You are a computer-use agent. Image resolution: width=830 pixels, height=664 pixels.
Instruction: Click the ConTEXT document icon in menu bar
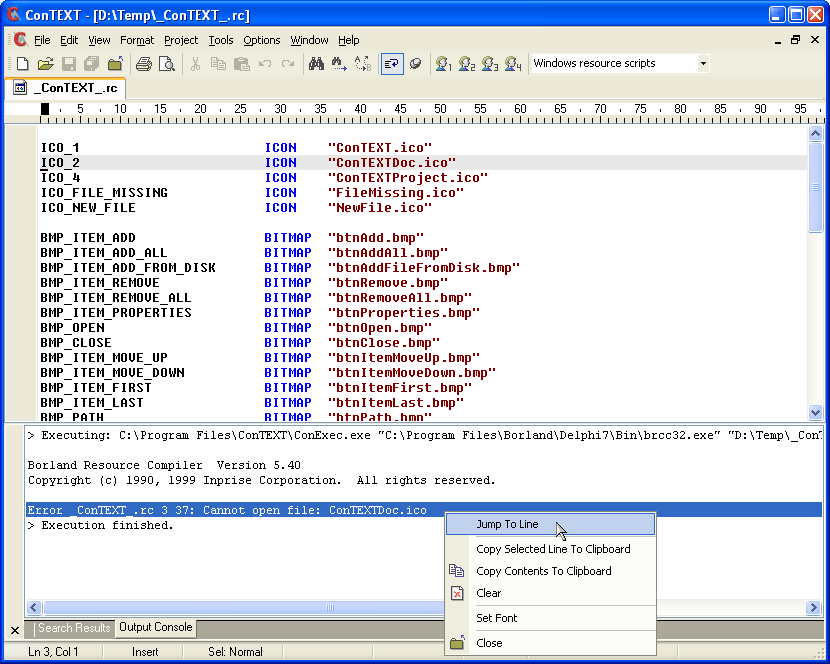point(21,40)
